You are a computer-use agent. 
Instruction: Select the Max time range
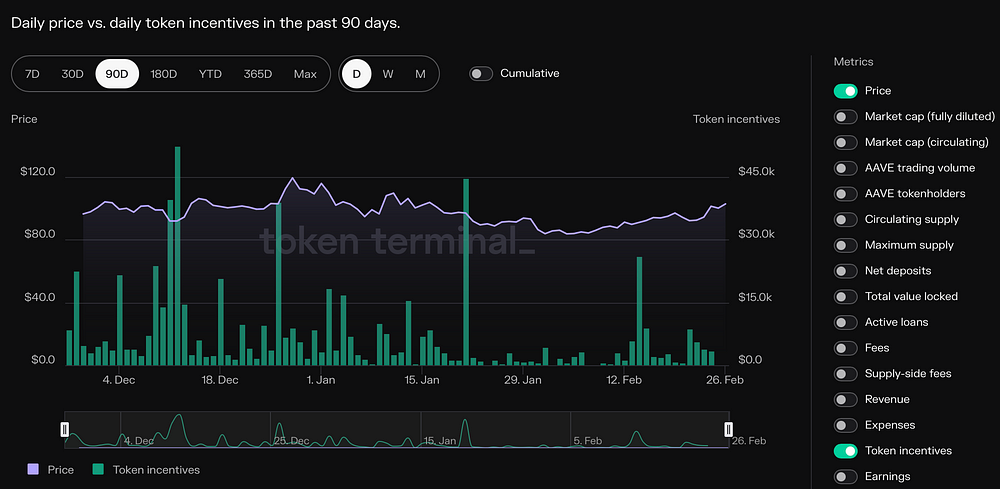305,74
